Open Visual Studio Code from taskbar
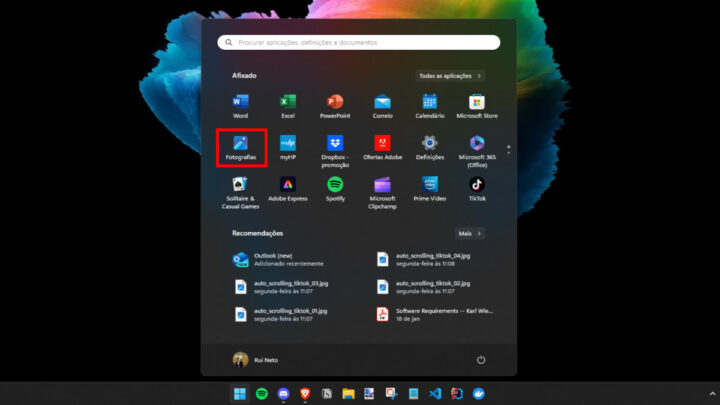 point(435,394)
